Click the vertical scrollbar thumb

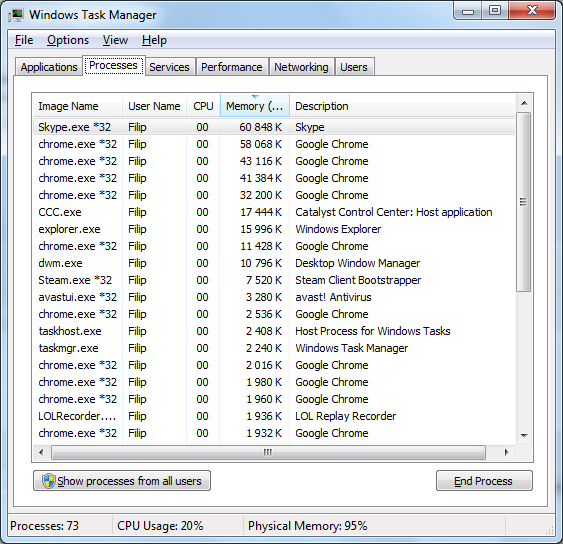click(524, 202)
